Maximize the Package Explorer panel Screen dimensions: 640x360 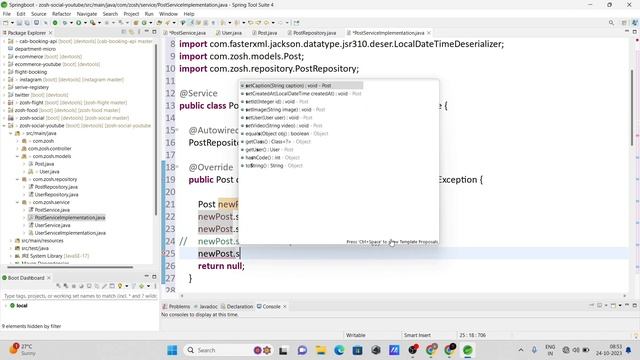click(x=154, y=32)
